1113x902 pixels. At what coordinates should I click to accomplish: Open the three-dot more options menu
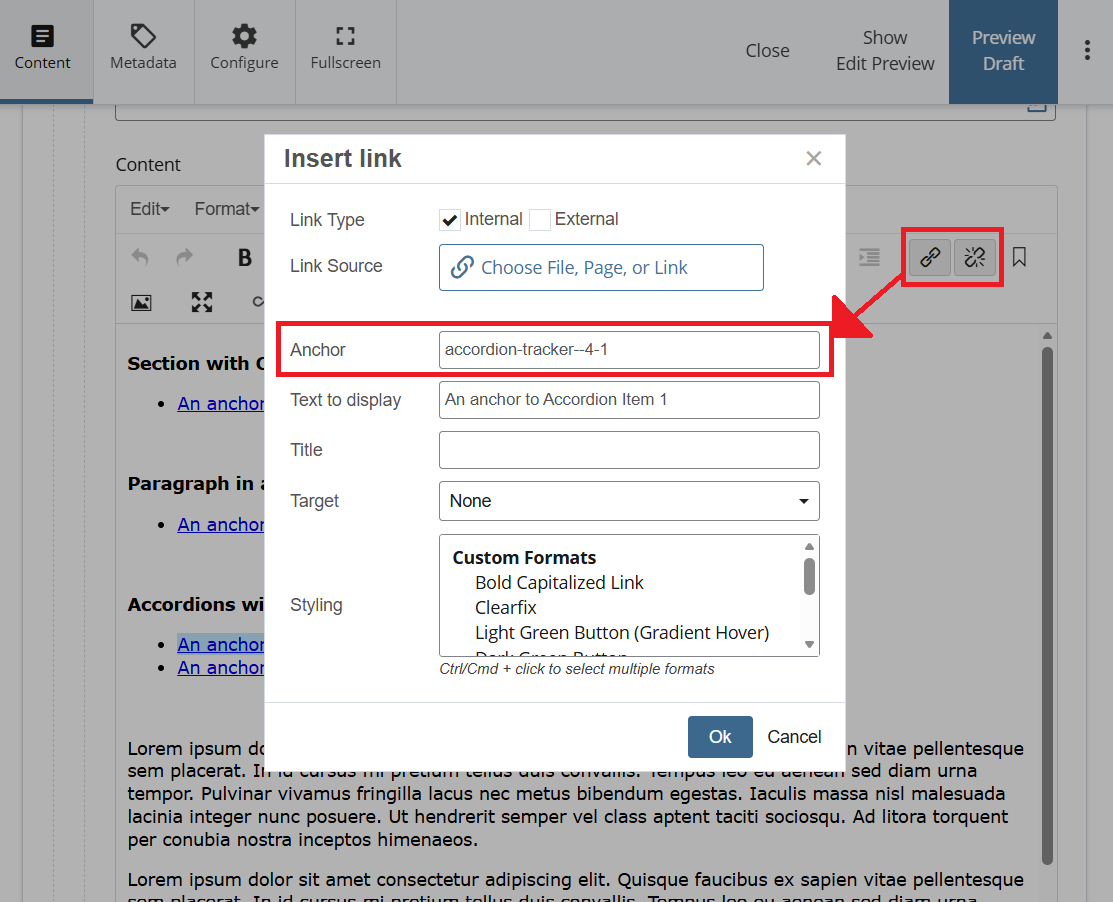[1087, 51]
